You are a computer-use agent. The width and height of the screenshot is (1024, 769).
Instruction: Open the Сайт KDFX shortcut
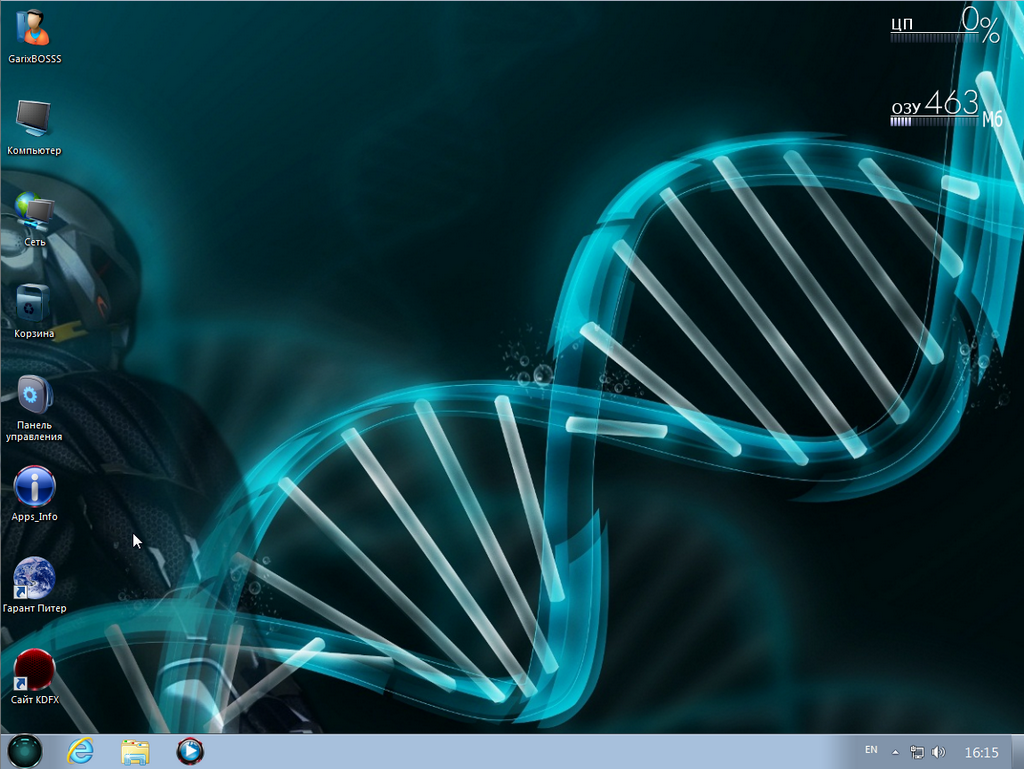34,676
